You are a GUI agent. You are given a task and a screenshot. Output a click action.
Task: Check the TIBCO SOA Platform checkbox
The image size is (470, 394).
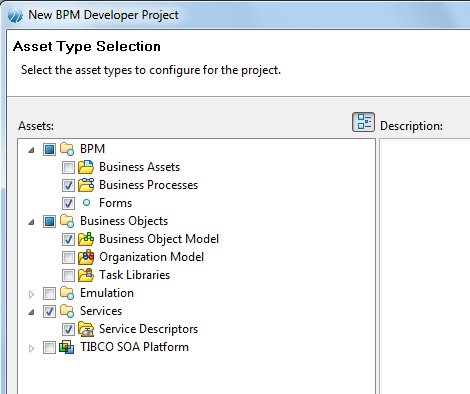49,348
